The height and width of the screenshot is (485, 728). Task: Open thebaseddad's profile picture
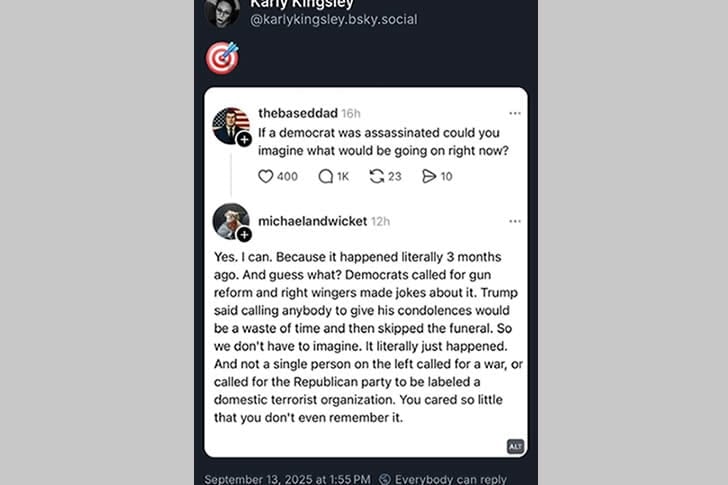[x=230, y=125]
